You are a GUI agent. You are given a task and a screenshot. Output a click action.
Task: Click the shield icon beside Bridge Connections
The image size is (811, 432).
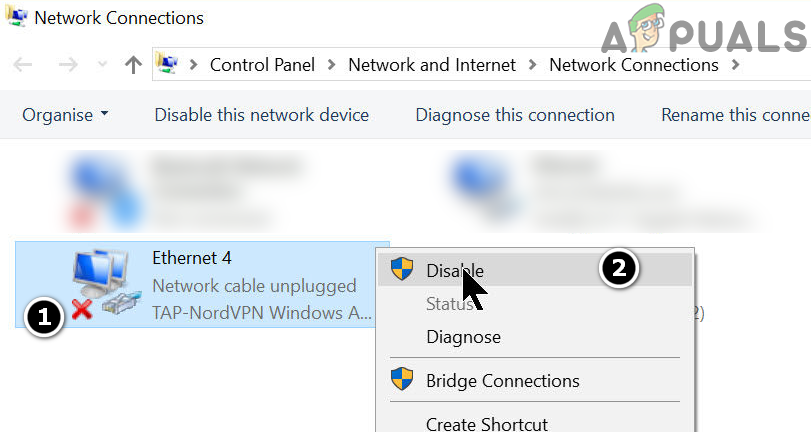(x=402, y=381)
